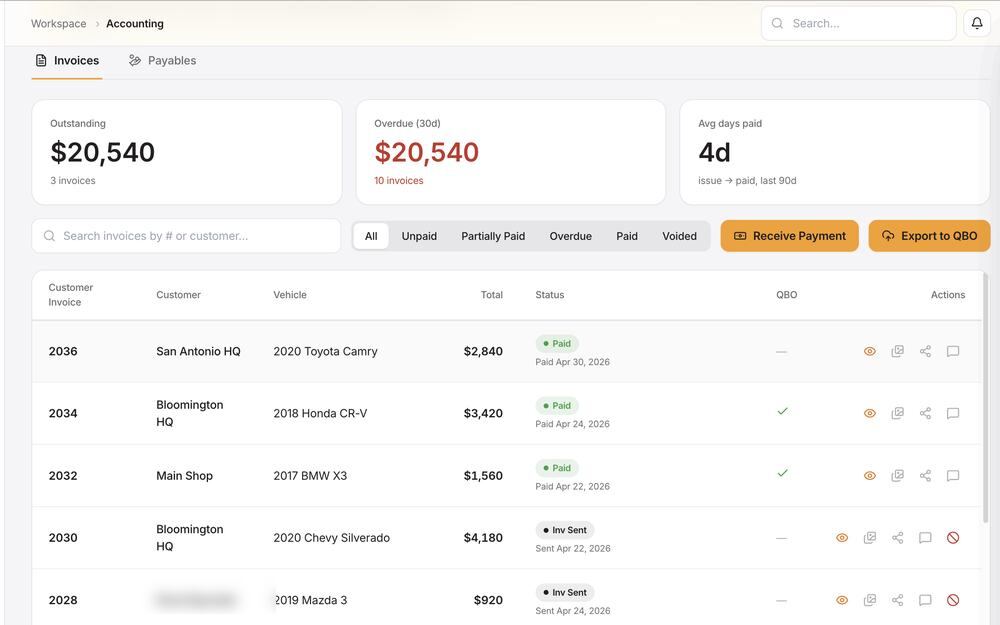Click the Export to QBO button
Screen dimensions: 1000x625
pos(929,236)
